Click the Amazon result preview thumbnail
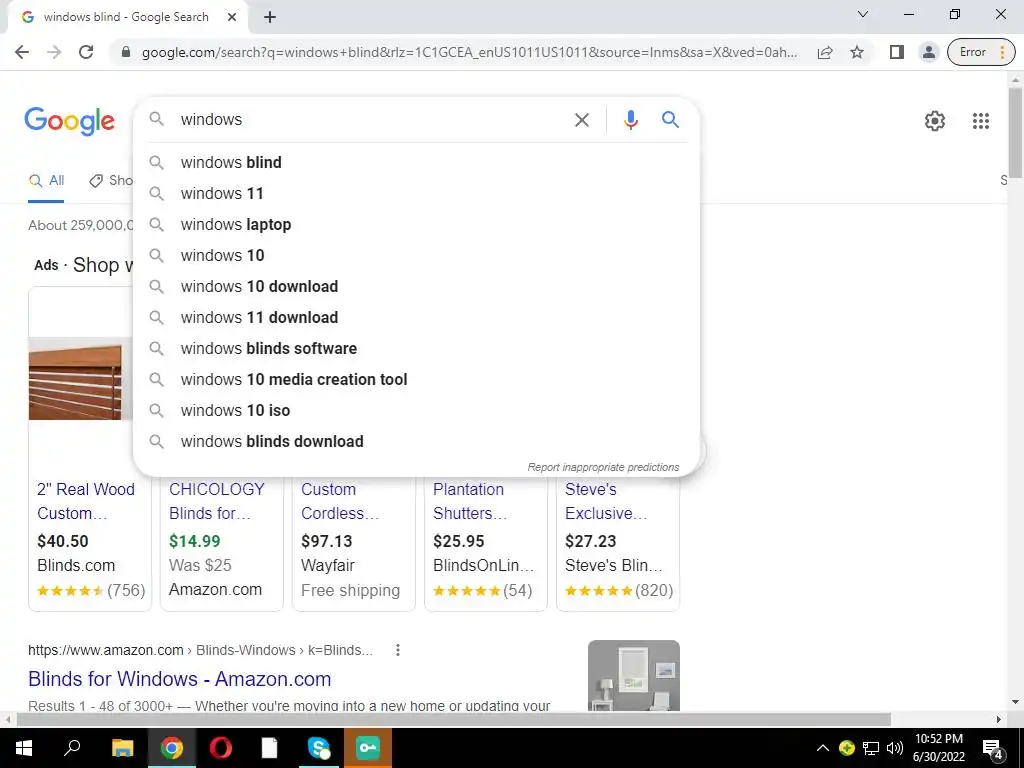 [633, 675]
